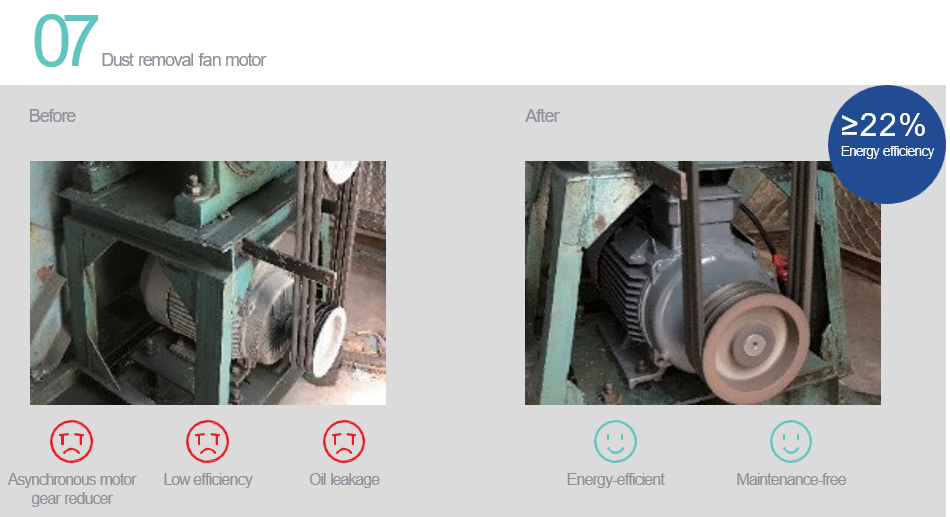
Task: Select the Energy-efficient caption text
Action: [x=616, y=479]
